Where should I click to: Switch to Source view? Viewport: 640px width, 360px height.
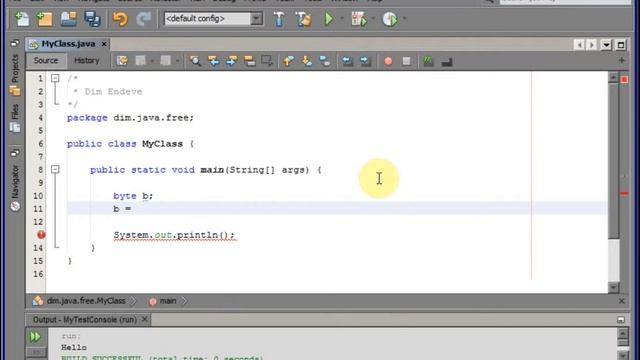click(x=46, y=60)
